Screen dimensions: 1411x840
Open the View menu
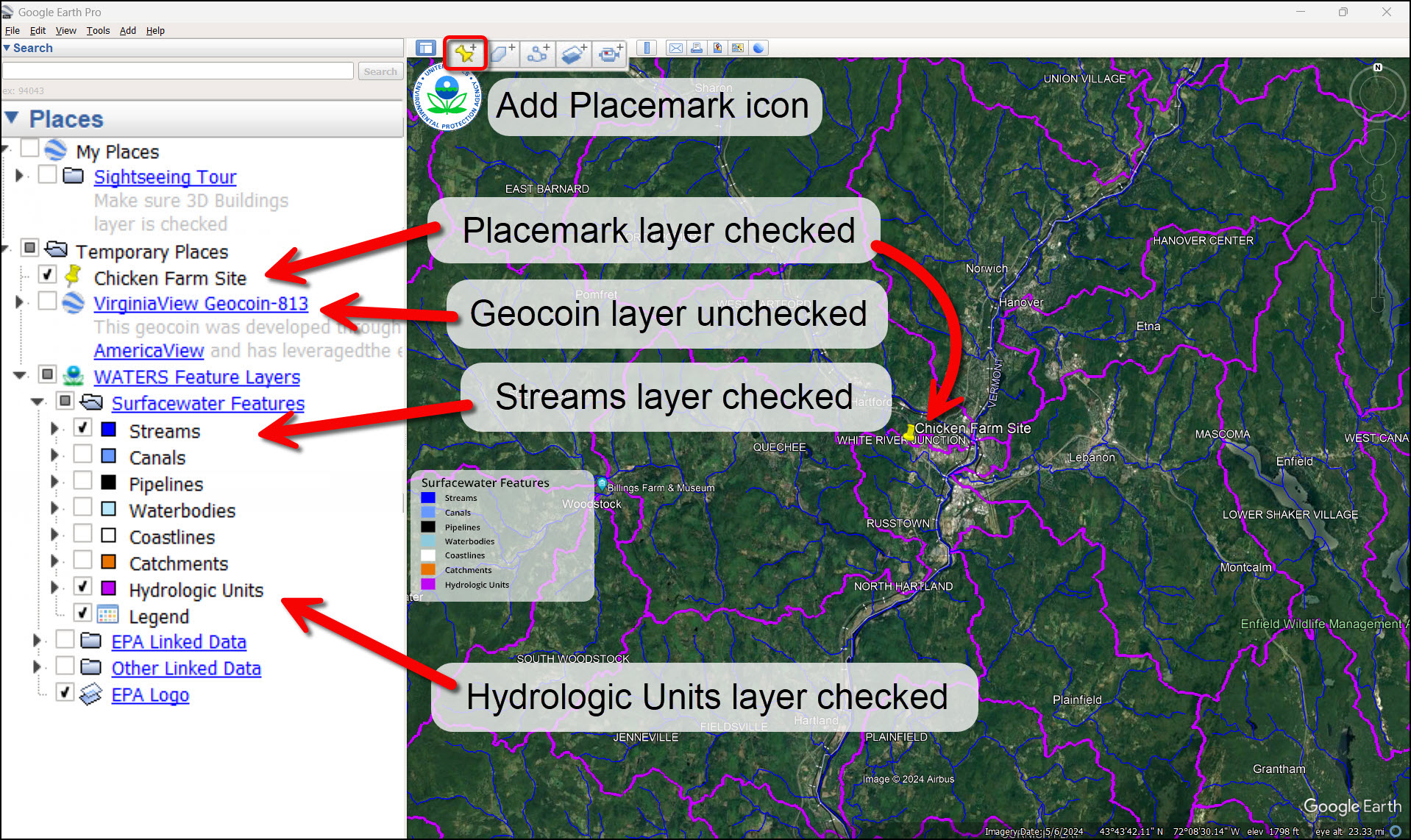[66, 30]
